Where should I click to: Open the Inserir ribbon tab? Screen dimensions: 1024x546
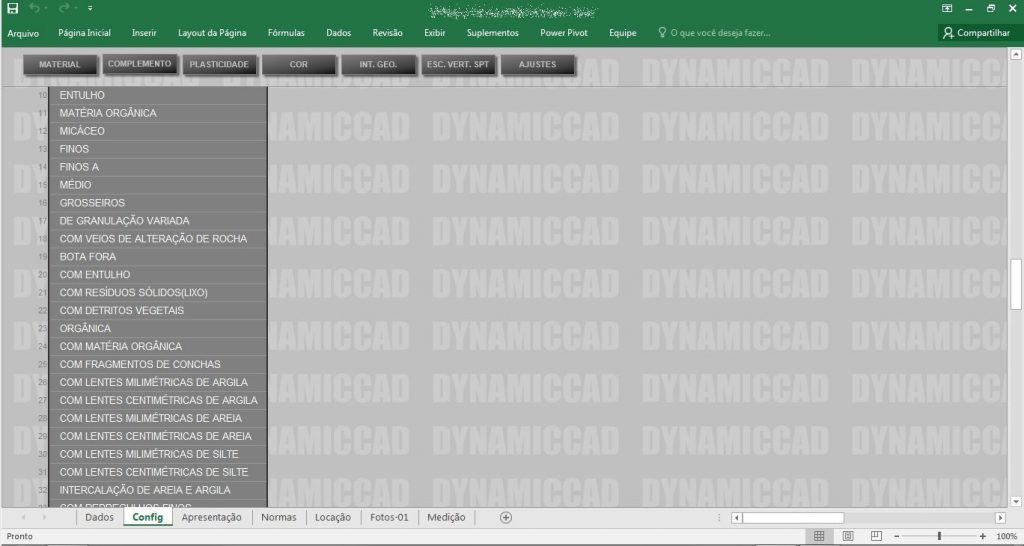click(x=144, y=33)
